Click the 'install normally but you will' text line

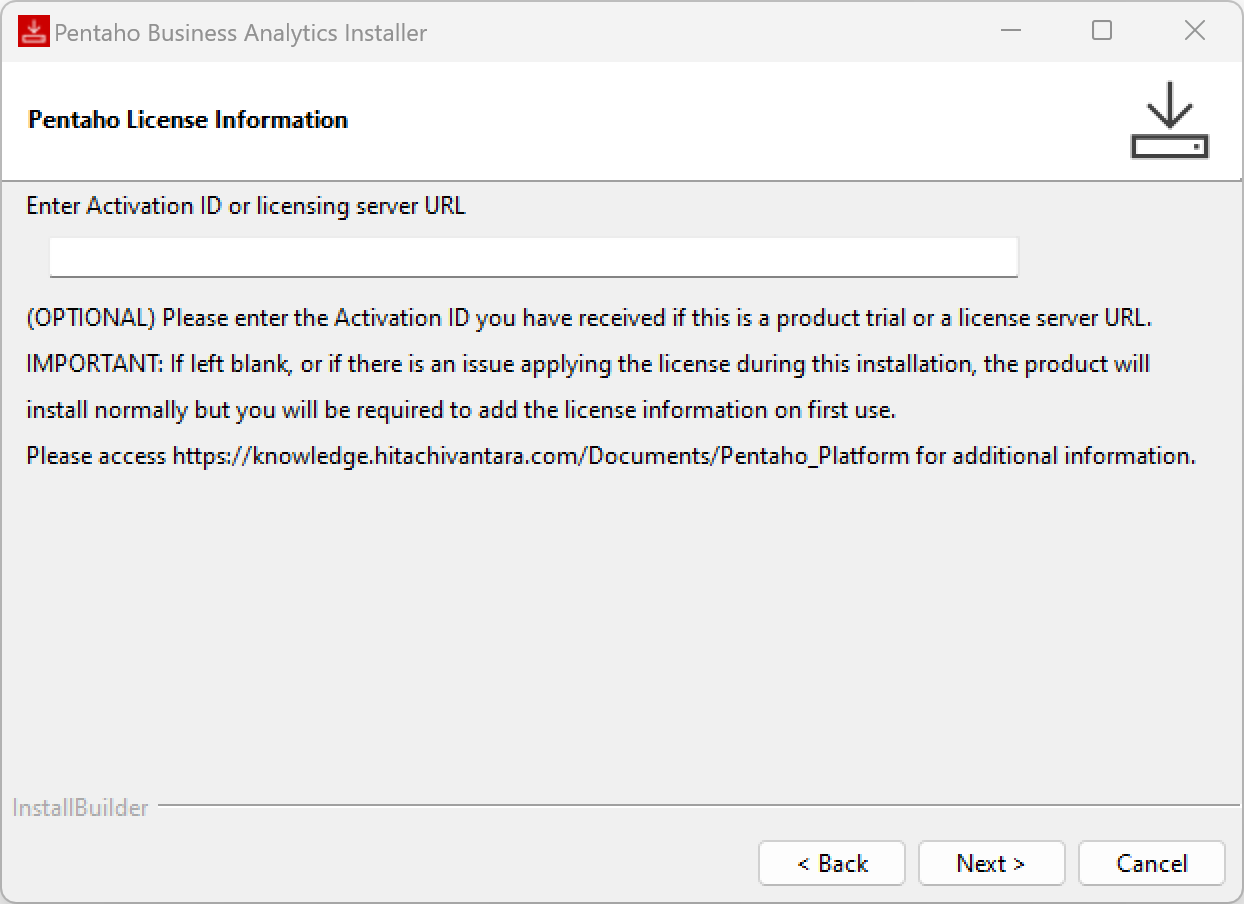click(160, 410)
